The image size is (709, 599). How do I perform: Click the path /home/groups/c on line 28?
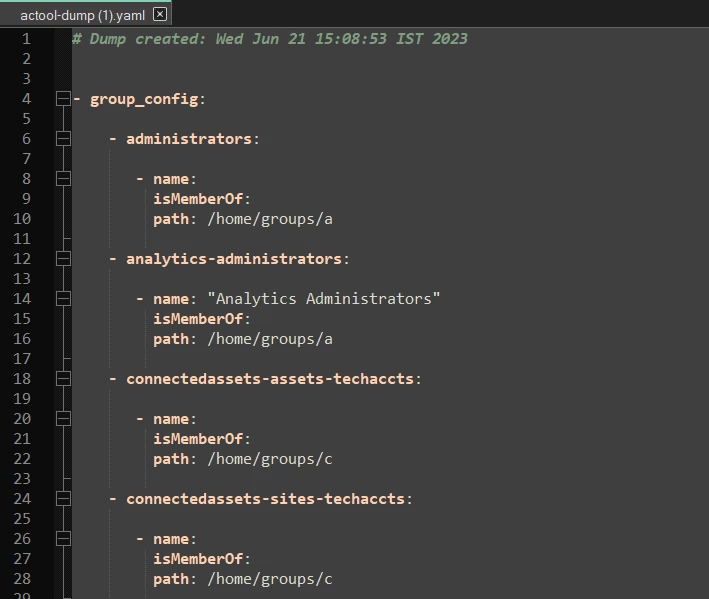270,580
